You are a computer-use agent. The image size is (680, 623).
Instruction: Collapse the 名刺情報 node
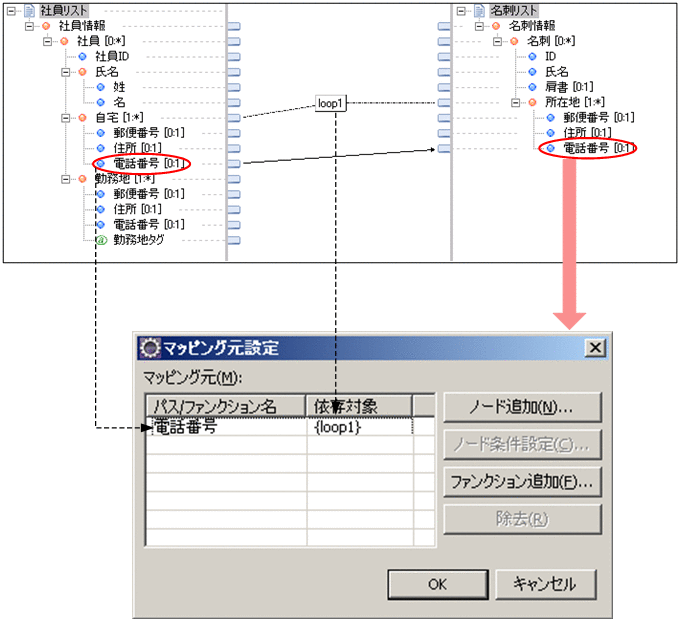479,26
